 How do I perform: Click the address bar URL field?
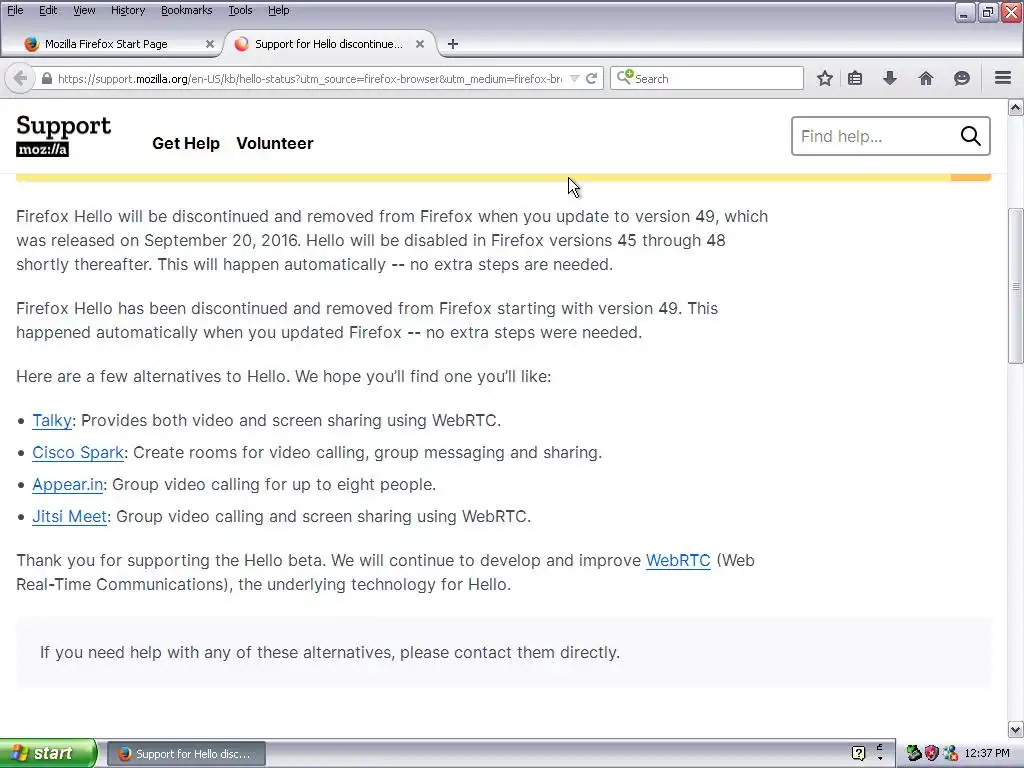(x=310, y=78)
